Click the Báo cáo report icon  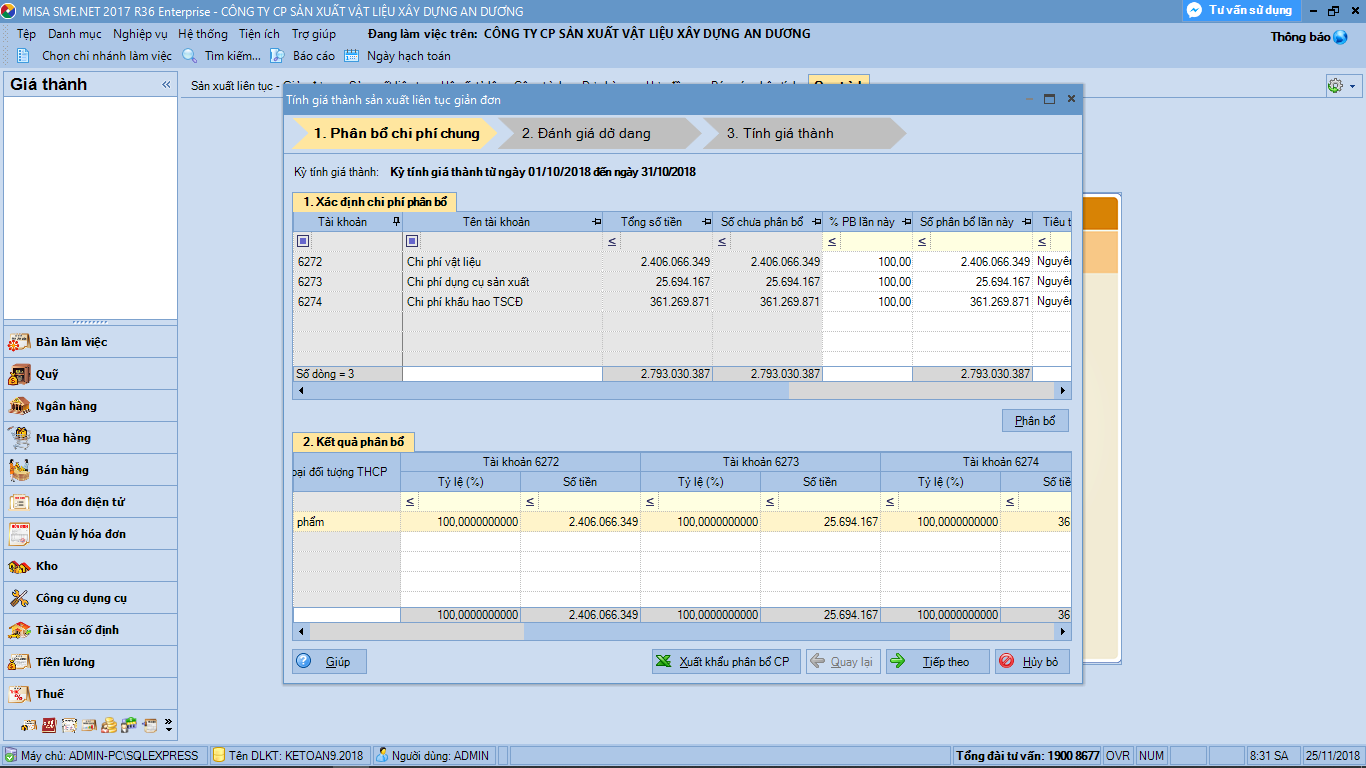pos(277,56)
